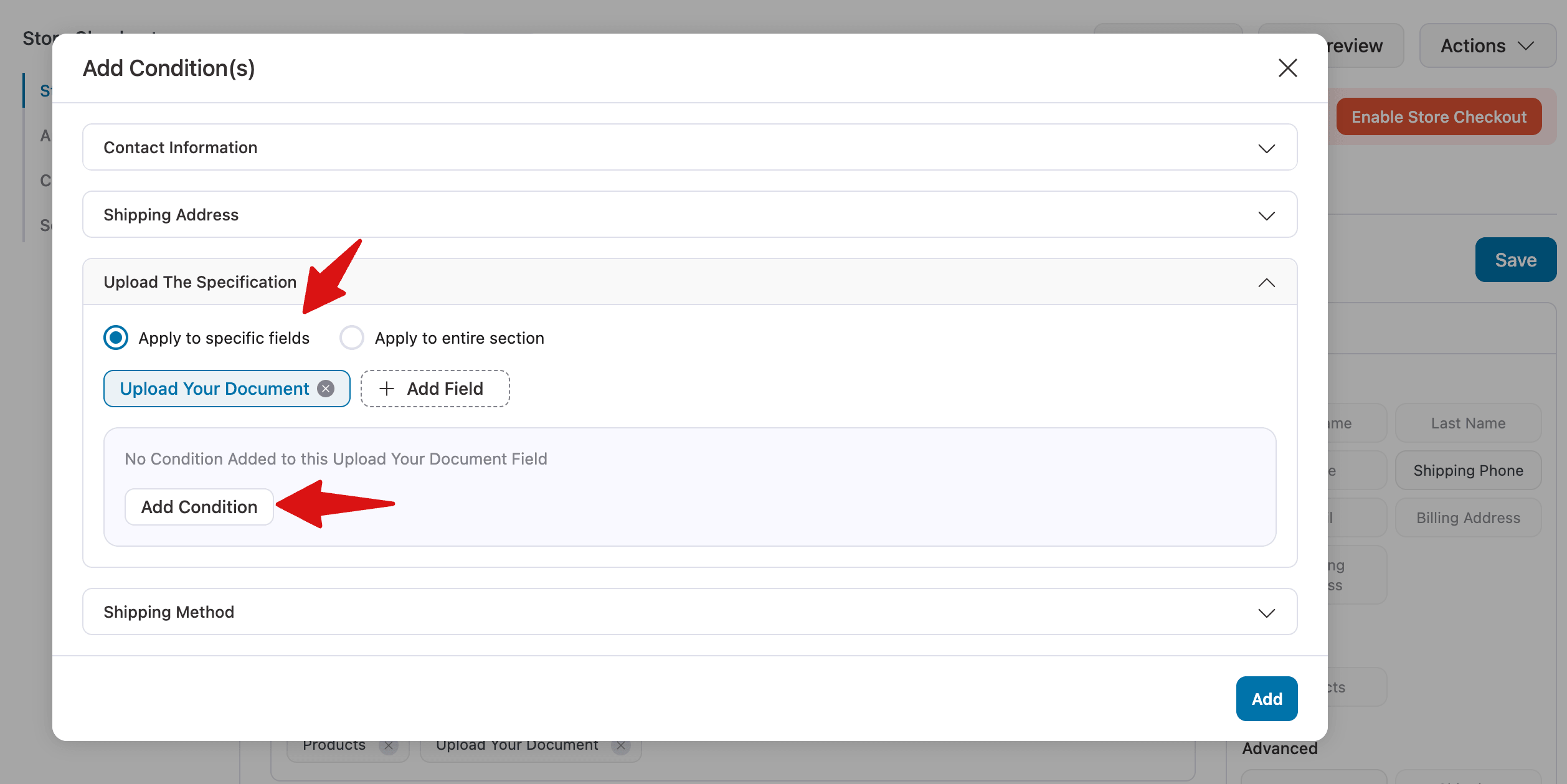Remove the Products tag at the bottom

(x=389, y=745)
